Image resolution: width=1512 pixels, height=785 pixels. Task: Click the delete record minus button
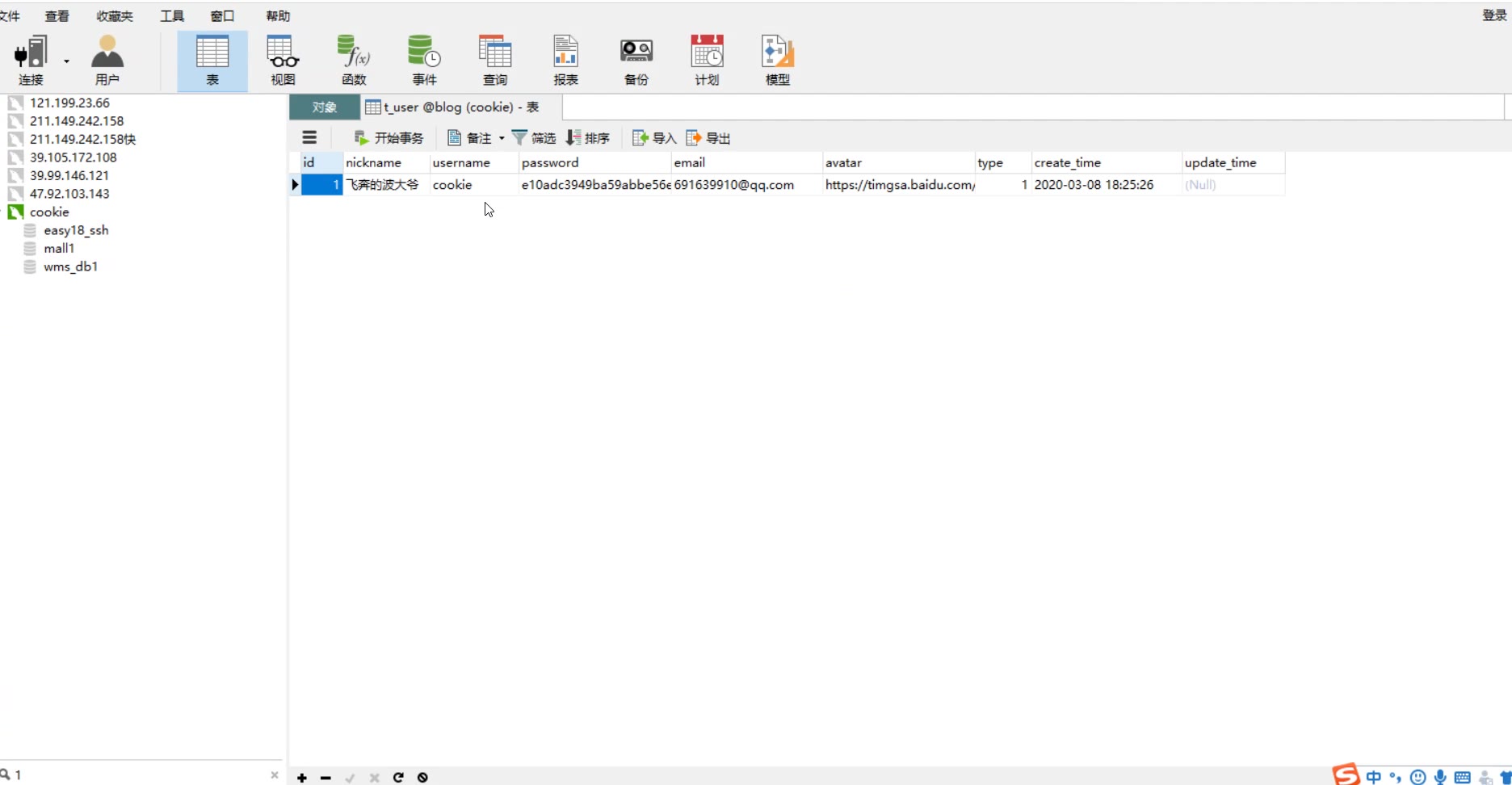(325, 778)
